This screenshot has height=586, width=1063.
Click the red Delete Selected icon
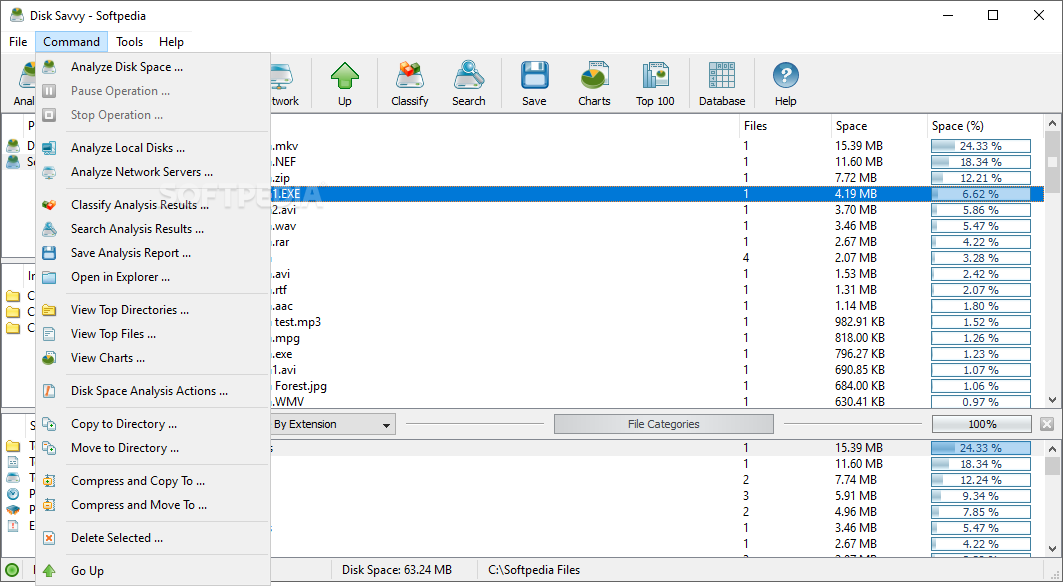tap(49, 538)
